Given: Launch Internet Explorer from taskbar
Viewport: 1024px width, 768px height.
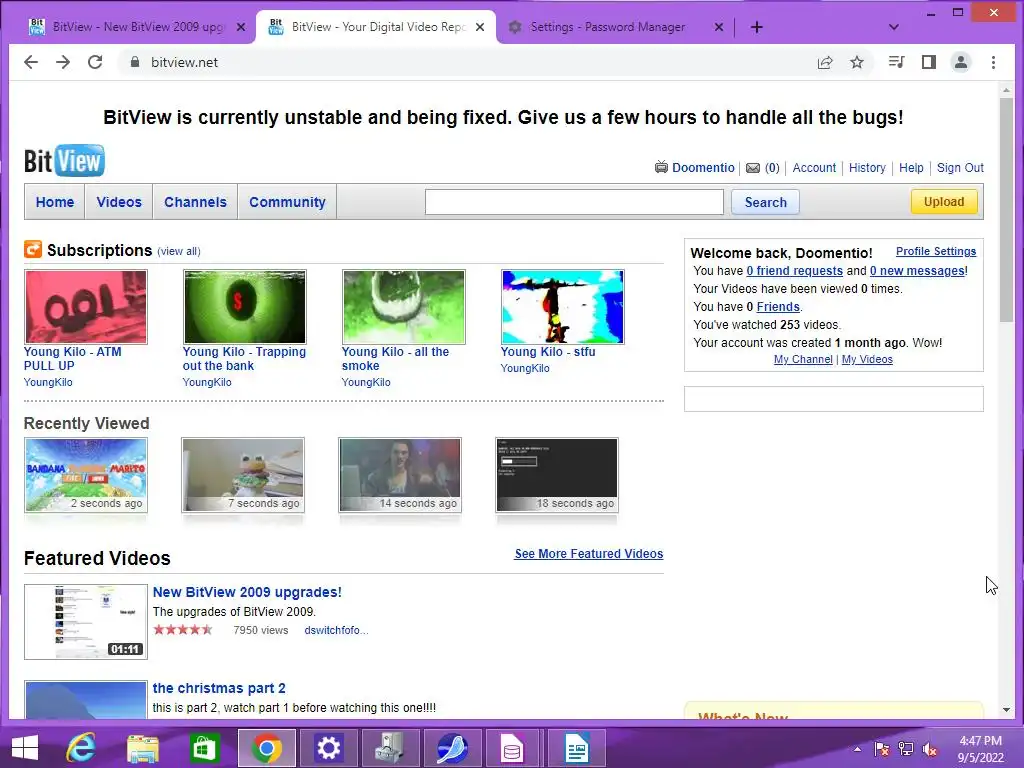Looking at the screenshot, I should click(x=81, y=748).
